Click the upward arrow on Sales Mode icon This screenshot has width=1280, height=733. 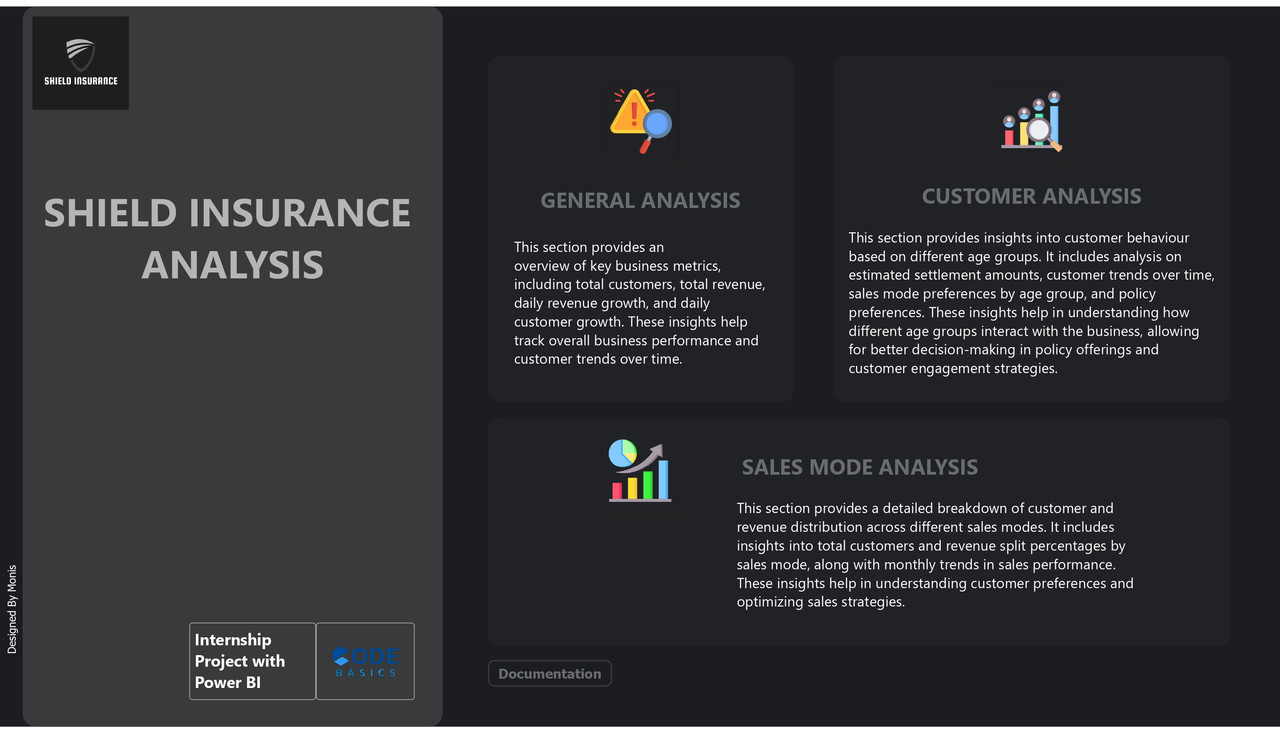coord(660,450)
